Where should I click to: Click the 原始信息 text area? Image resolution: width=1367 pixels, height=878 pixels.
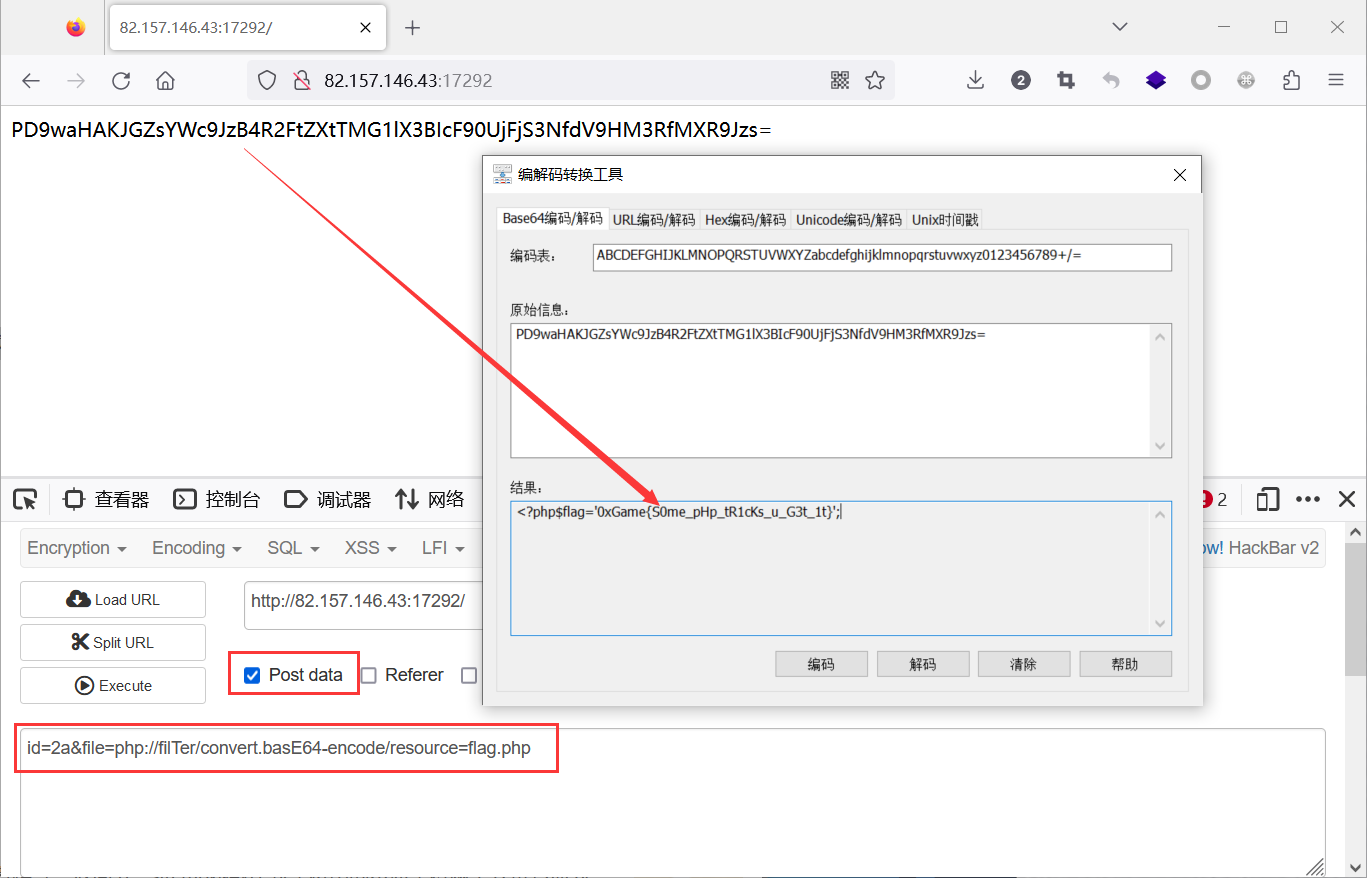click(840, 390)
